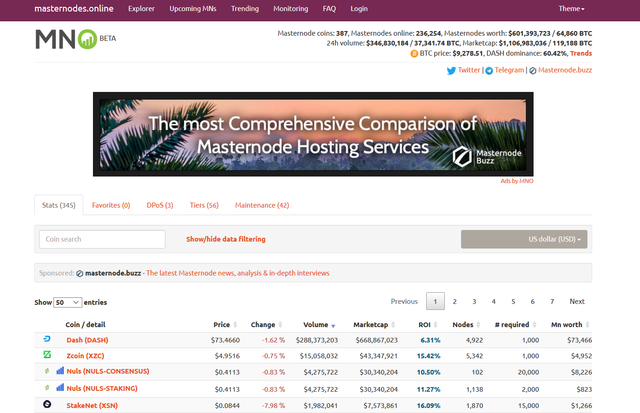Go to page 5 of results
Viewport: 640px width, 413px height.
click(513, 302)
